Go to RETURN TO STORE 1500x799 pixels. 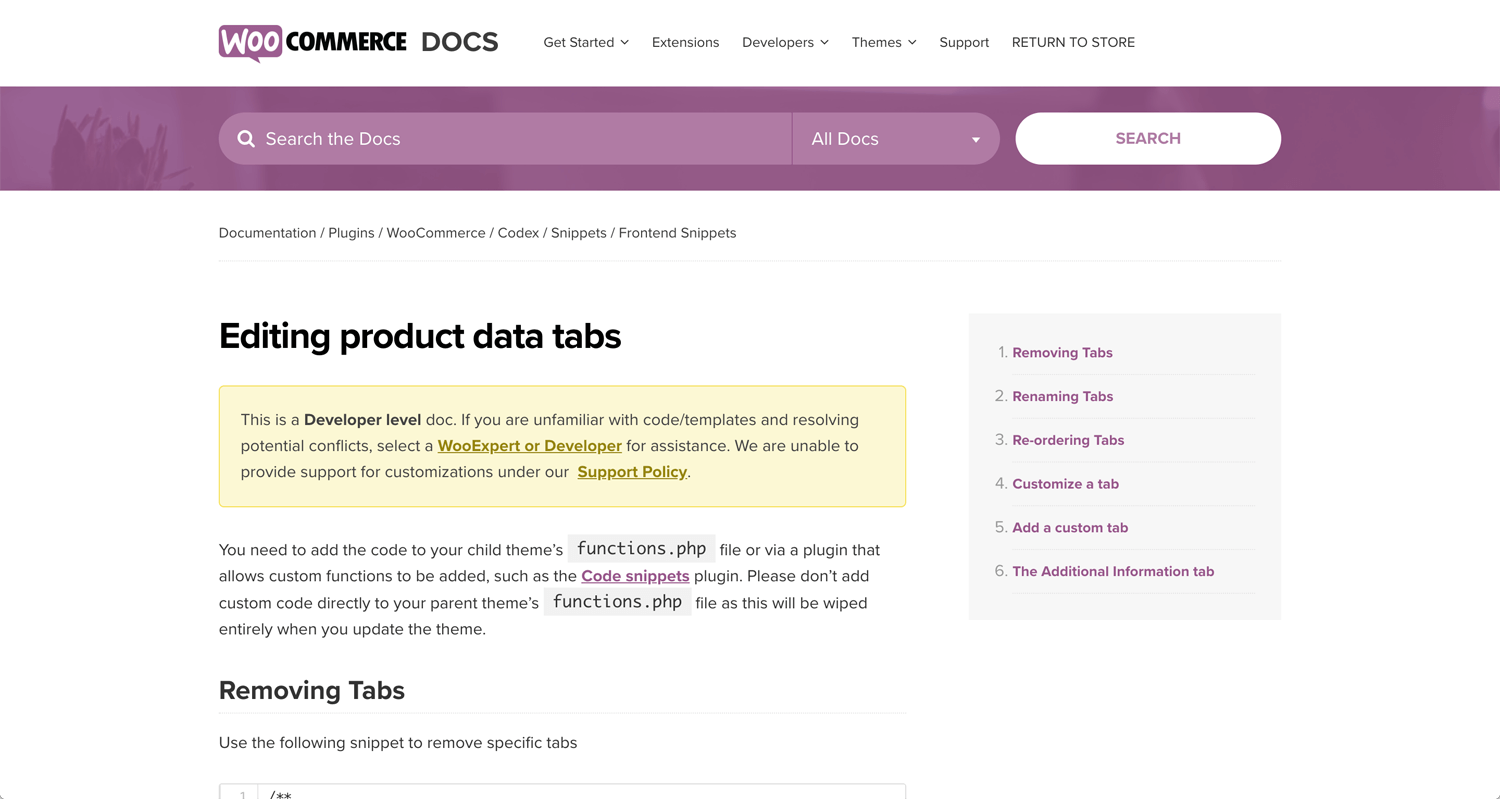point(1073,42)
